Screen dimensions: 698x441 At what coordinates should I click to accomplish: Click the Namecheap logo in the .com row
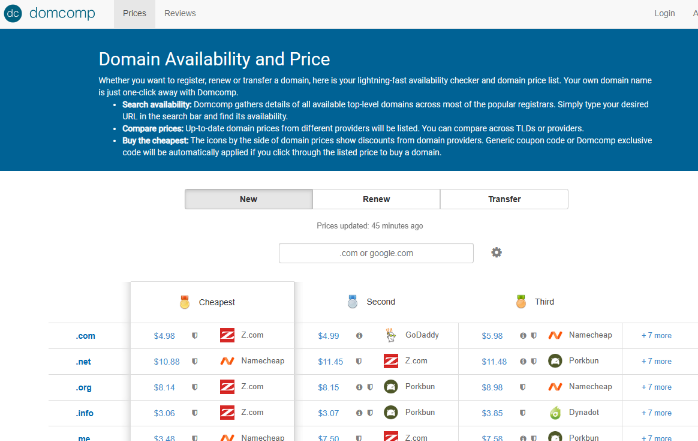click(x=555, y=335)
